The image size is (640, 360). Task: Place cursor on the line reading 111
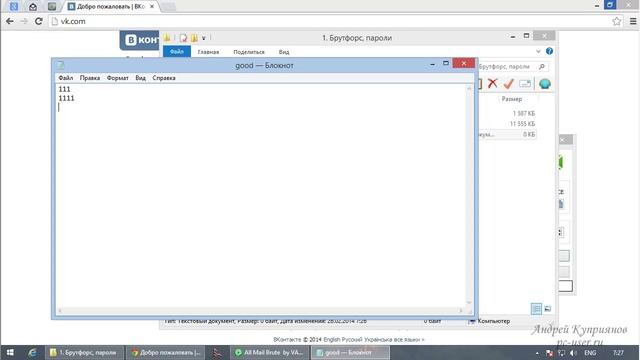coord(64,89)
